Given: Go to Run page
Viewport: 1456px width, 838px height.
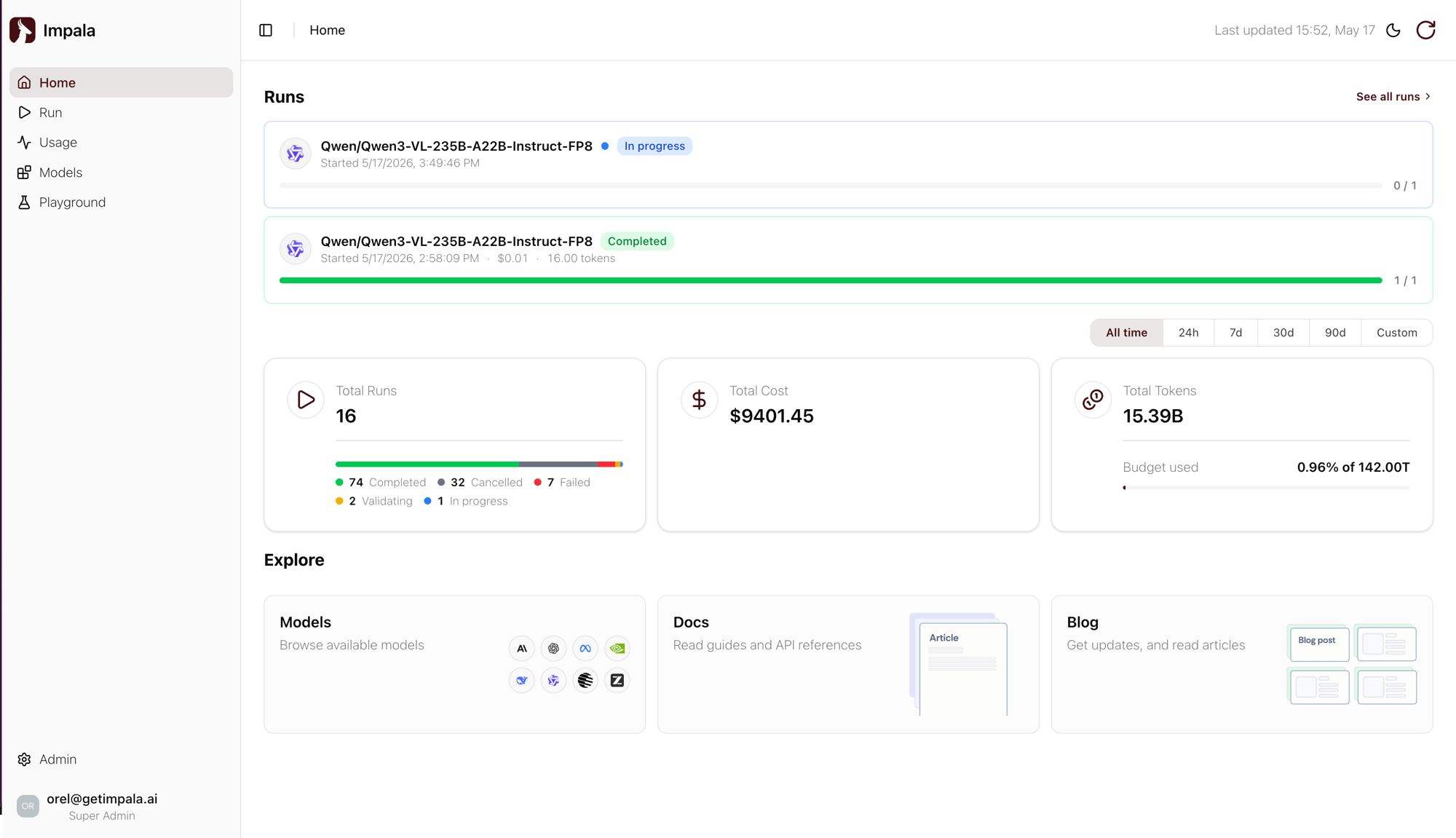Looking at the screenshot, I should [x=121, y=112].
